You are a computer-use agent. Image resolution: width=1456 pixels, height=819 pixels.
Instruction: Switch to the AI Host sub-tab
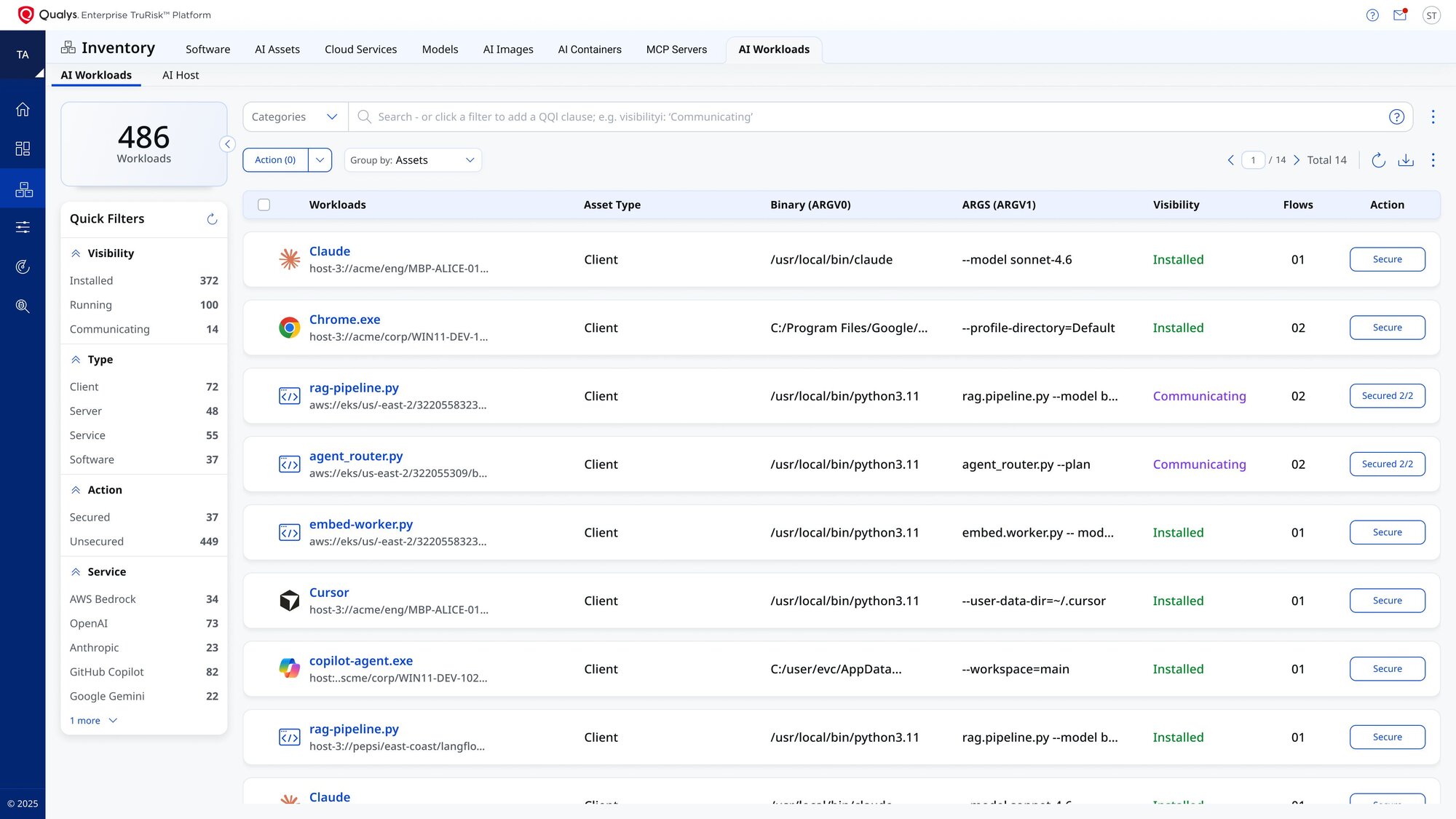(x=181, y=75)
